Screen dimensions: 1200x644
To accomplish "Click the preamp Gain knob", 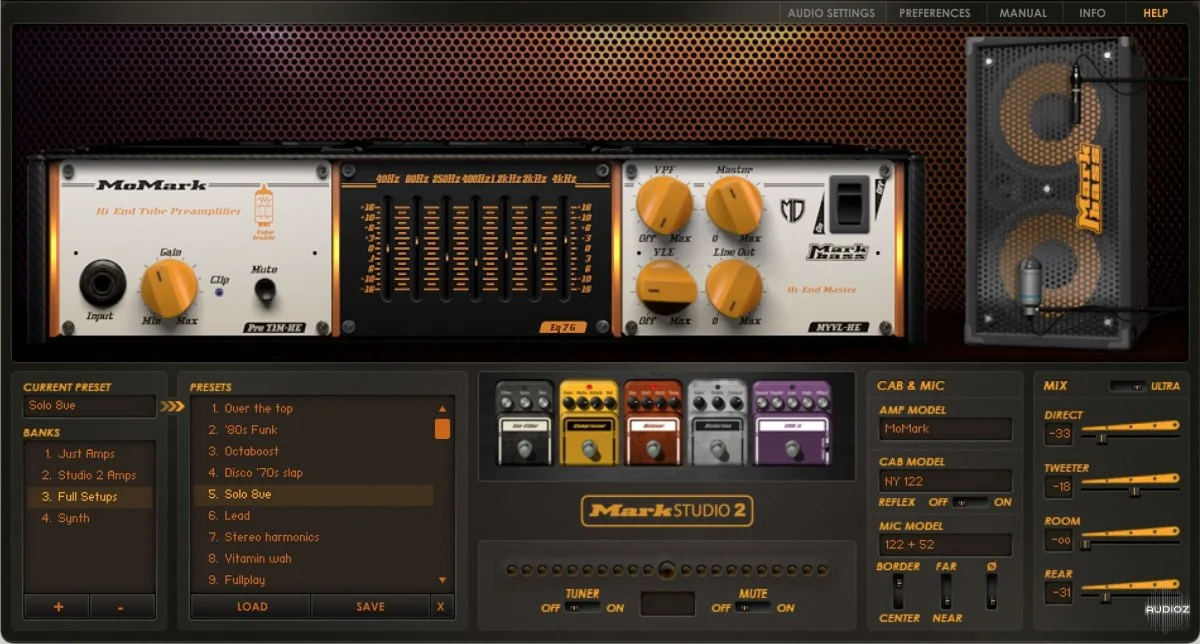I will click(169, 287).
